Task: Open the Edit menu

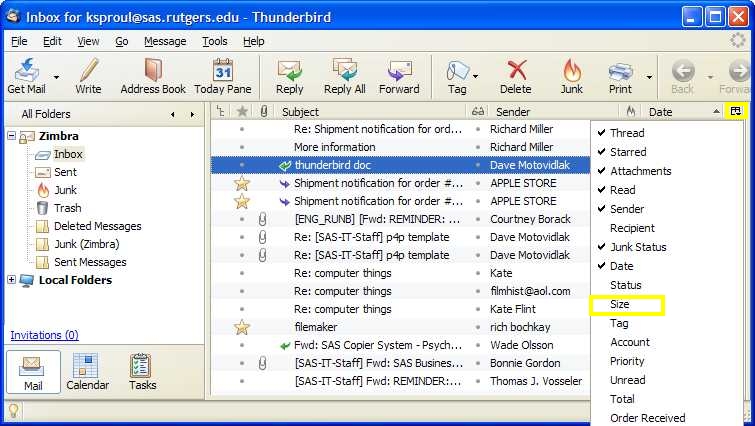Action: click(x=52, y=41)
